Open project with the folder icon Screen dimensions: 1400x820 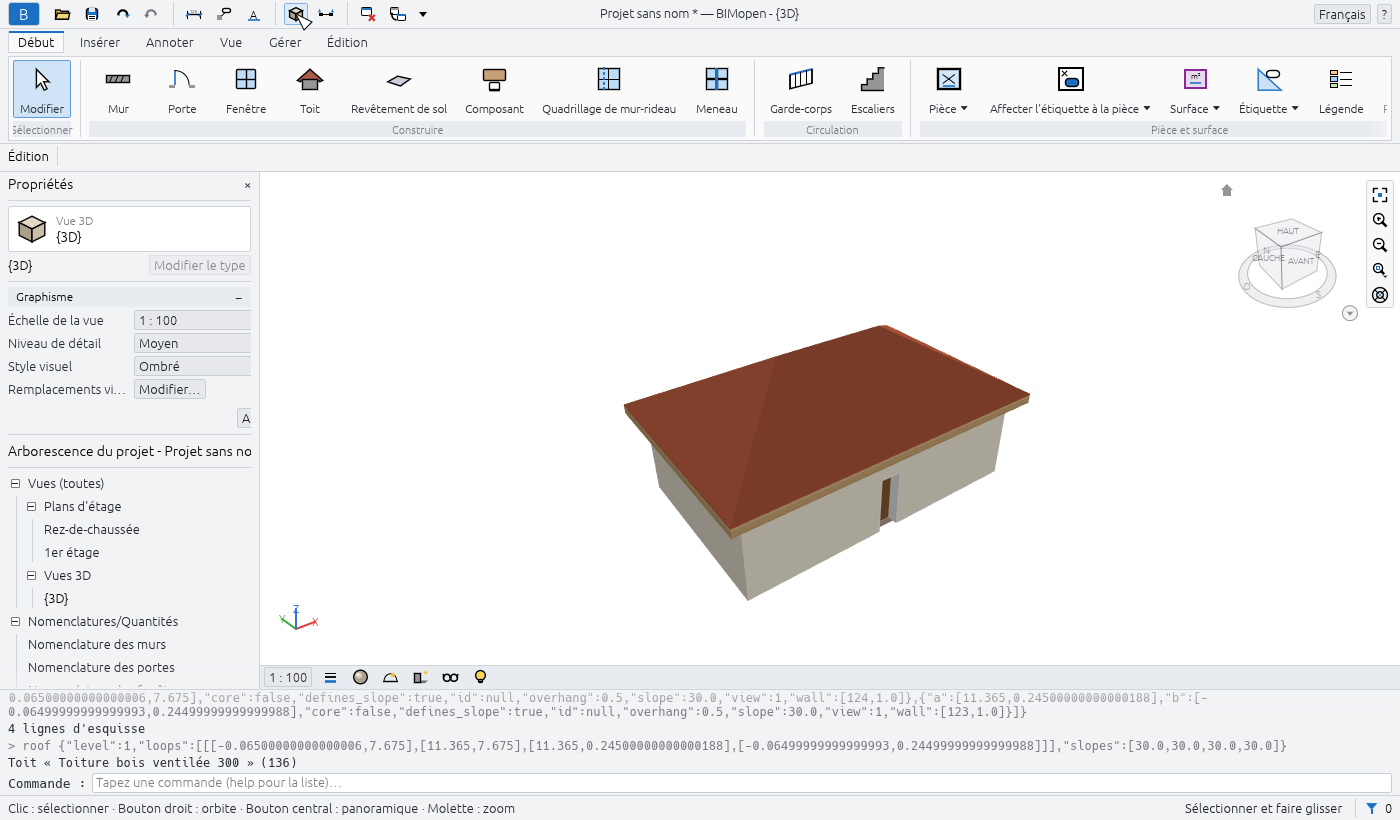click(x=62, y=14)
